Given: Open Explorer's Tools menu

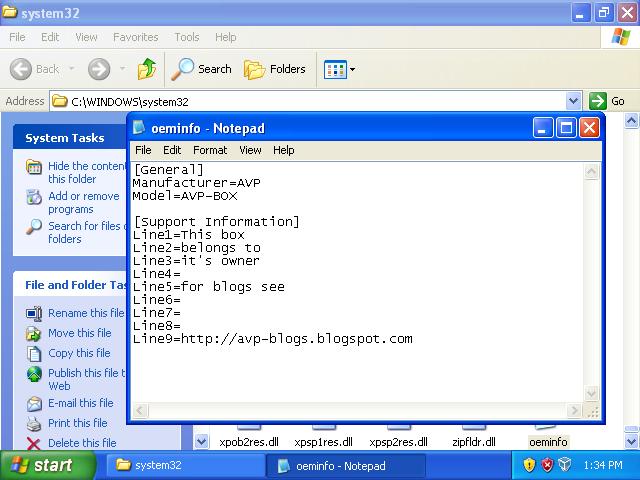Looking at the screenshot, I should click(187, 37).
